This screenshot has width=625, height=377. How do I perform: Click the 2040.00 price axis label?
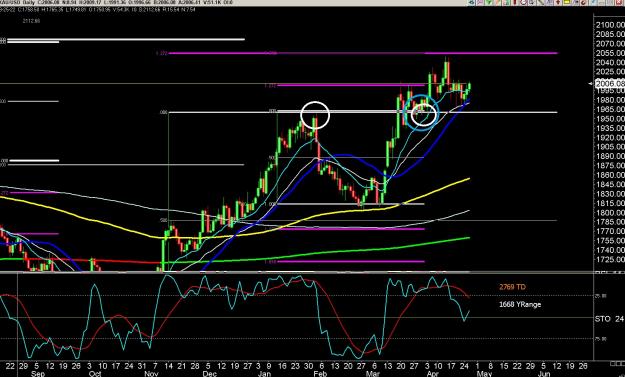pyautogui.click(x=610, y=63)
